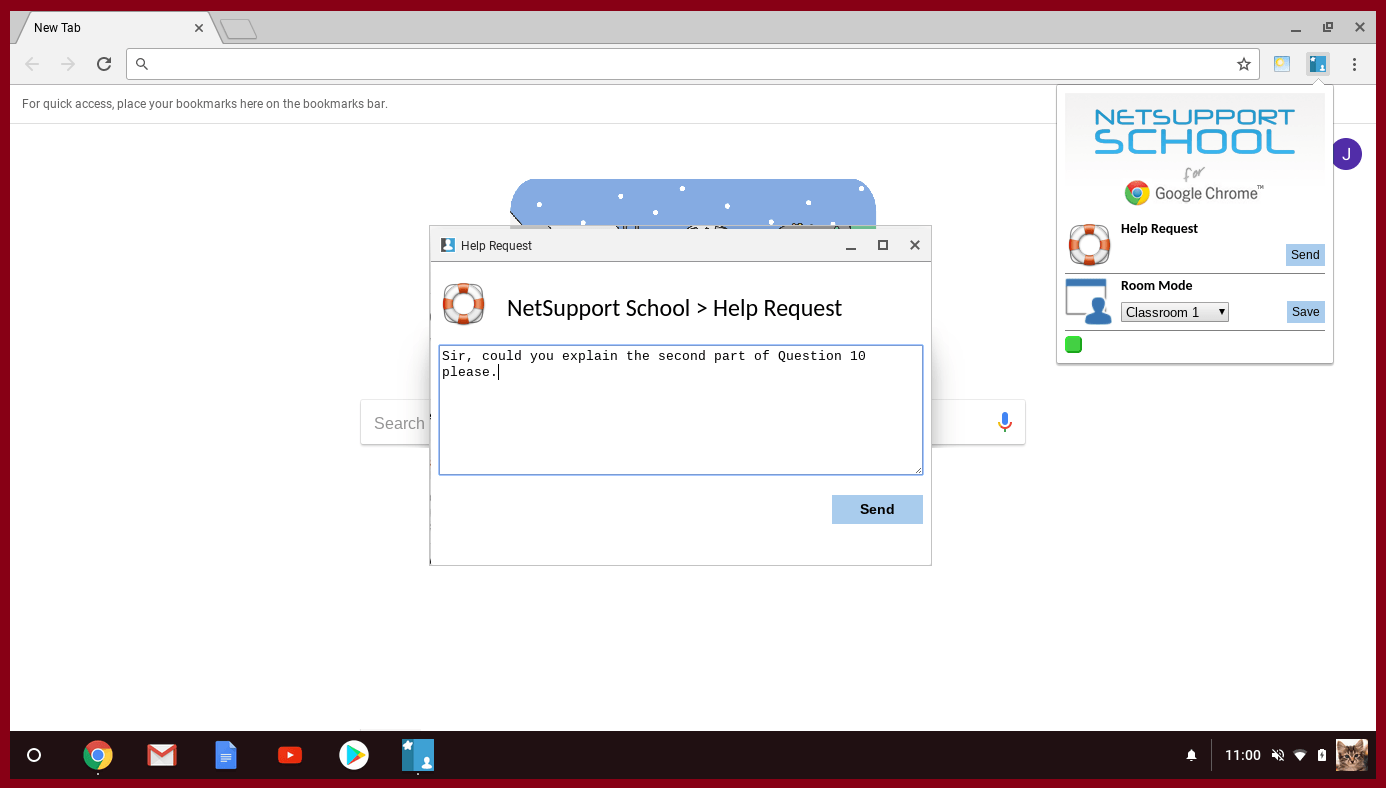The height and width of the screenshot is (788, 1386).
Task: Open the Classroom 1 room dropdown
Action: click(1174, 312)
